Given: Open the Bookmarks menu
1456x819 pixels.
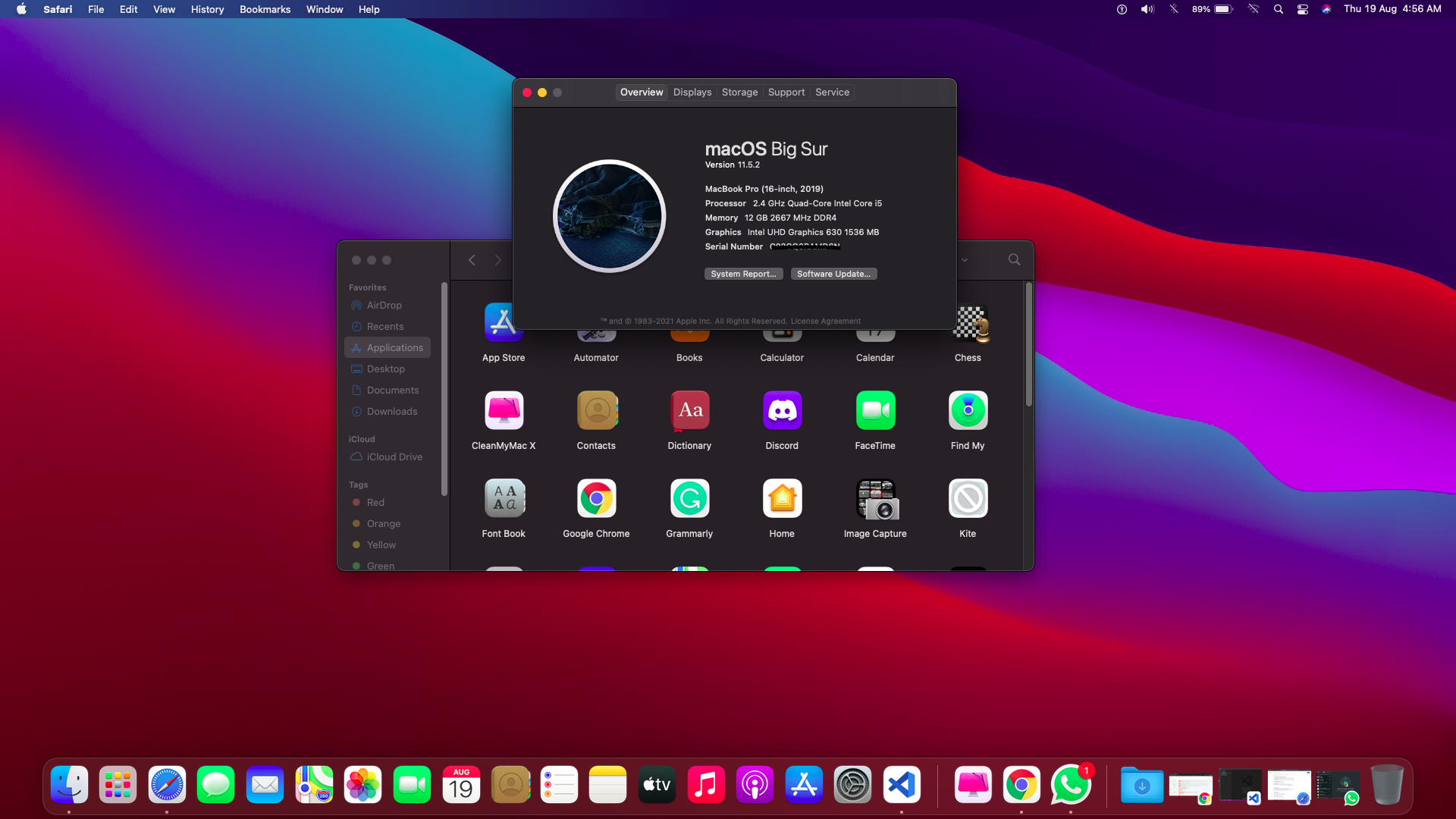Looking at the screenshot, I should coord(265,9).
